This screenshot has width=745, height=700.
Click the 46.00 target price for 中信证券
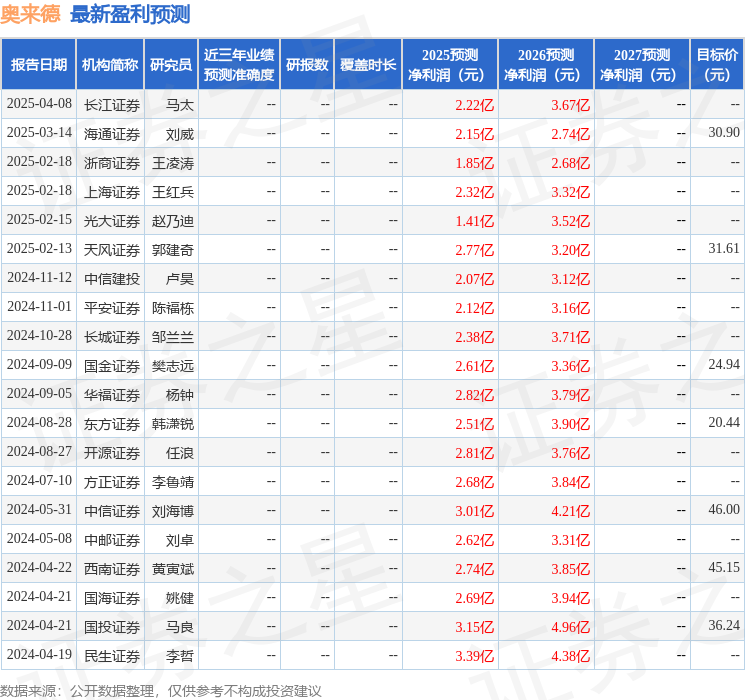tap(723, 510)
